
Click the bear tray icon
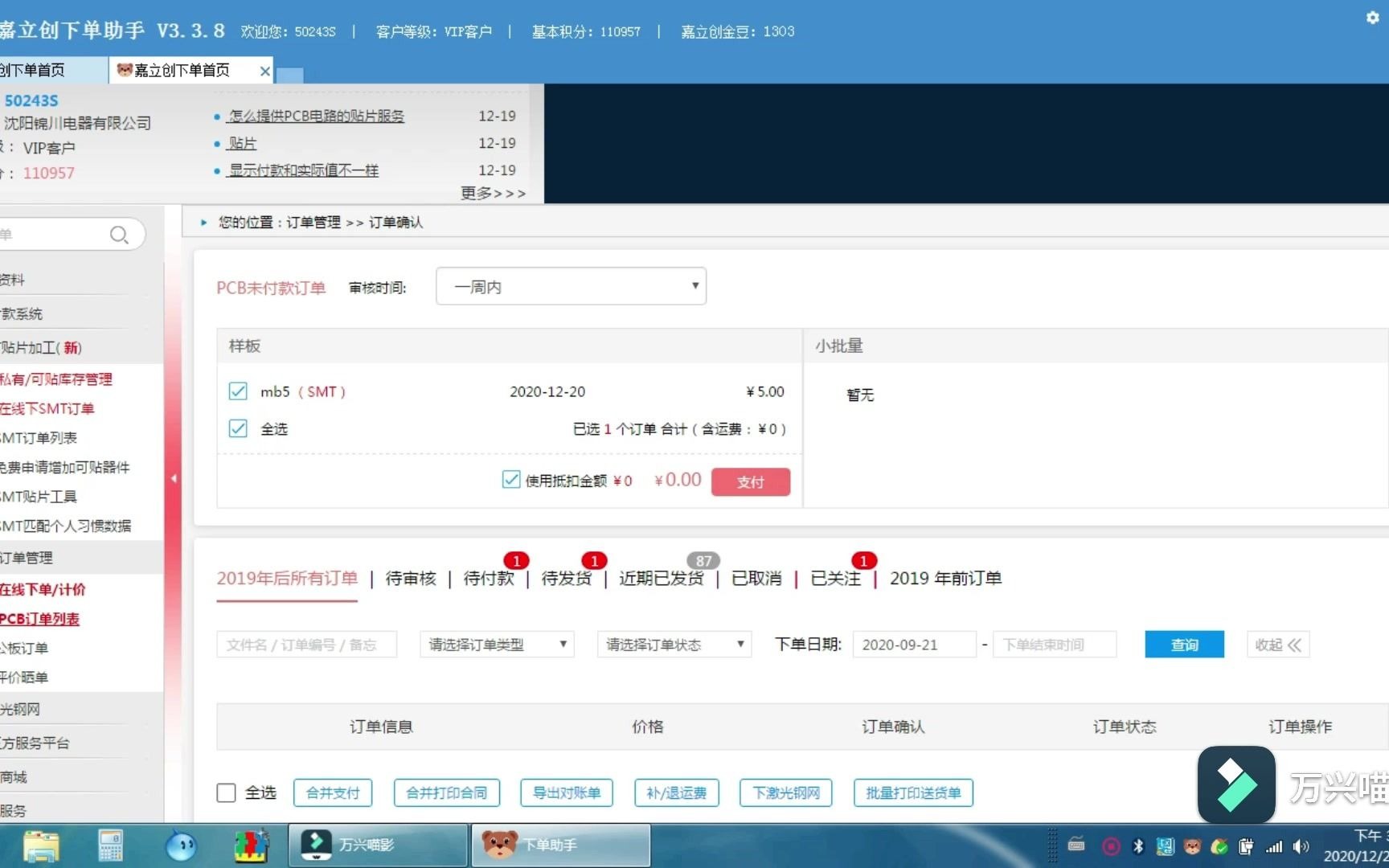[1193, 845]
